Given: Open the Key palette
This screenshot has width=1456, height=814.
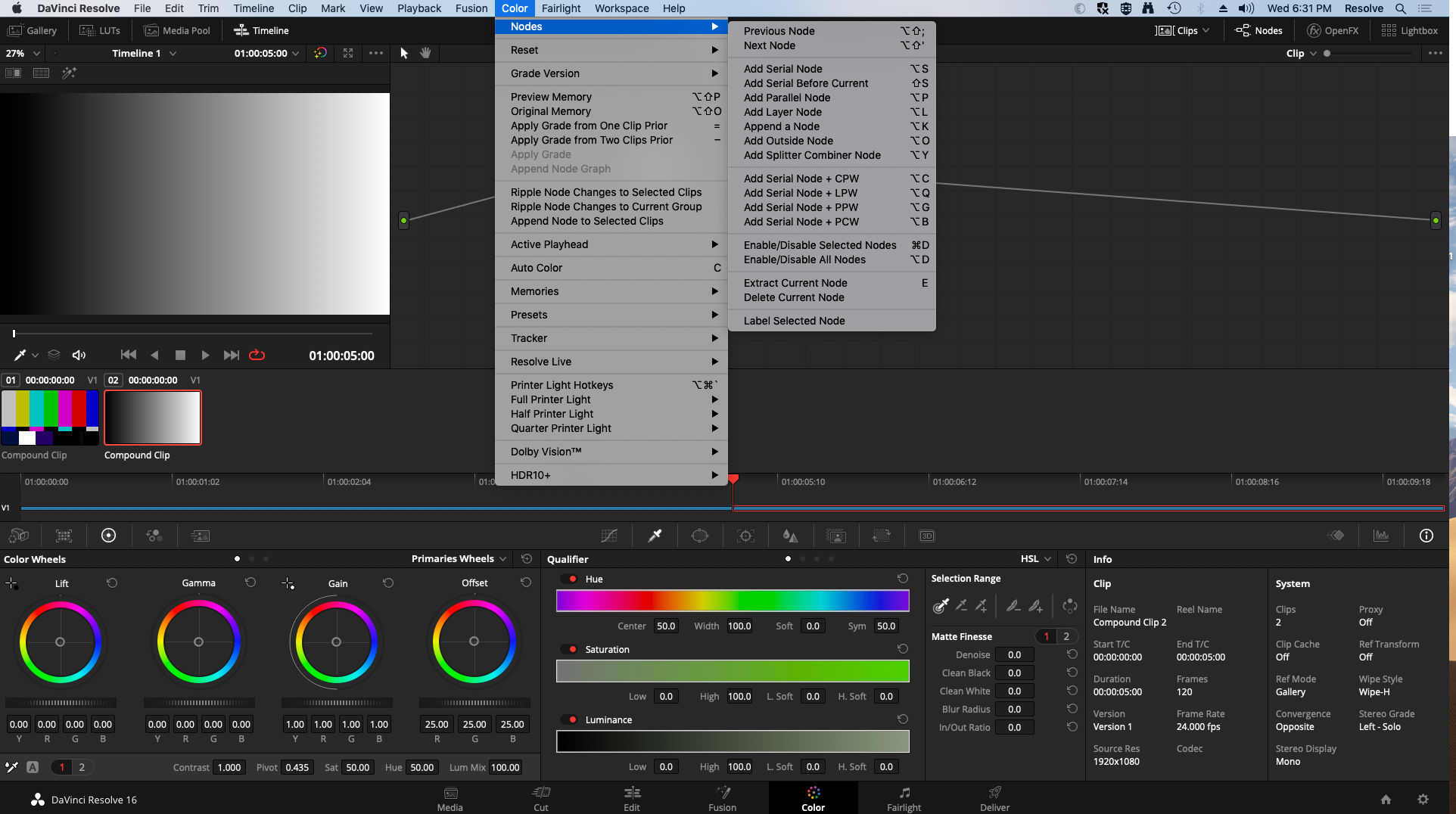Looking at the screenshot, I should pos(836,536).
